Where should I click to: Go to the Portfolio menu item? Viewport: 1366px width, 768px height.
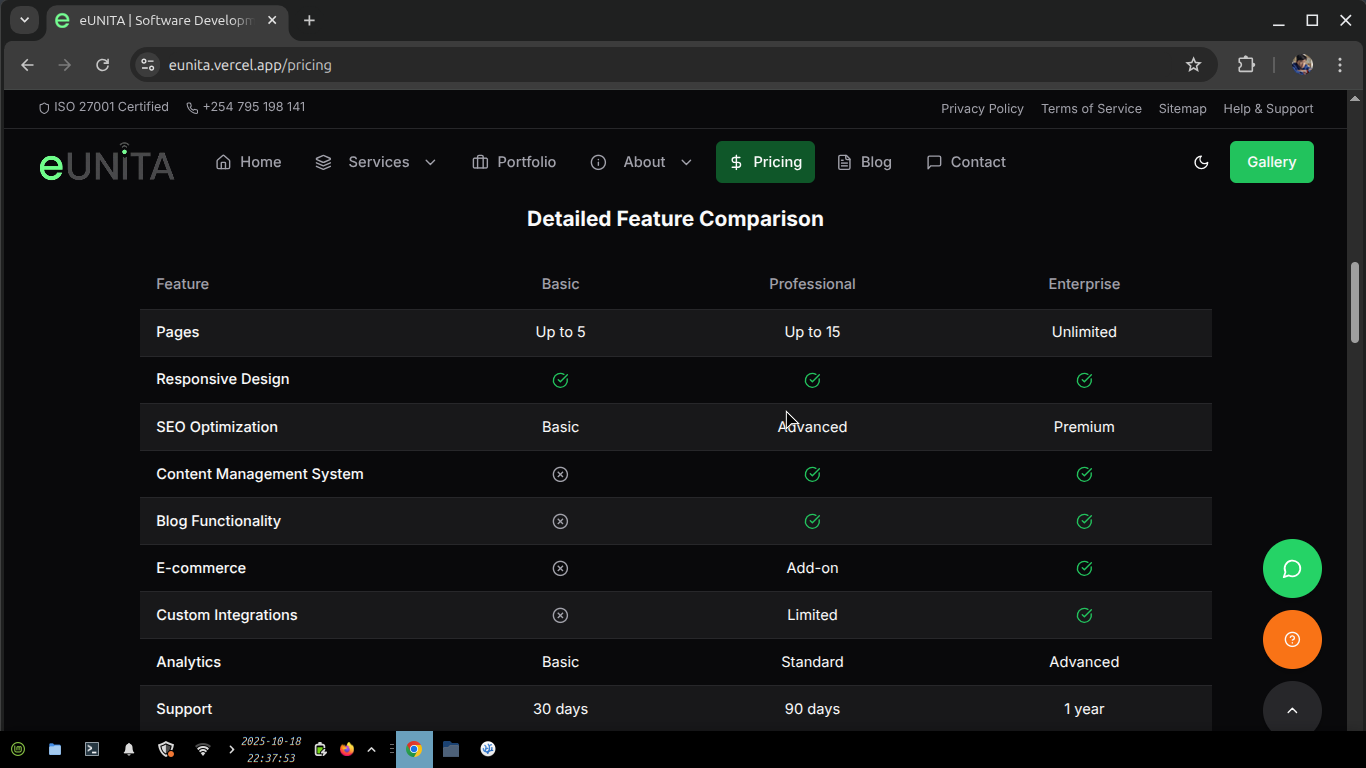click(514, 162)
